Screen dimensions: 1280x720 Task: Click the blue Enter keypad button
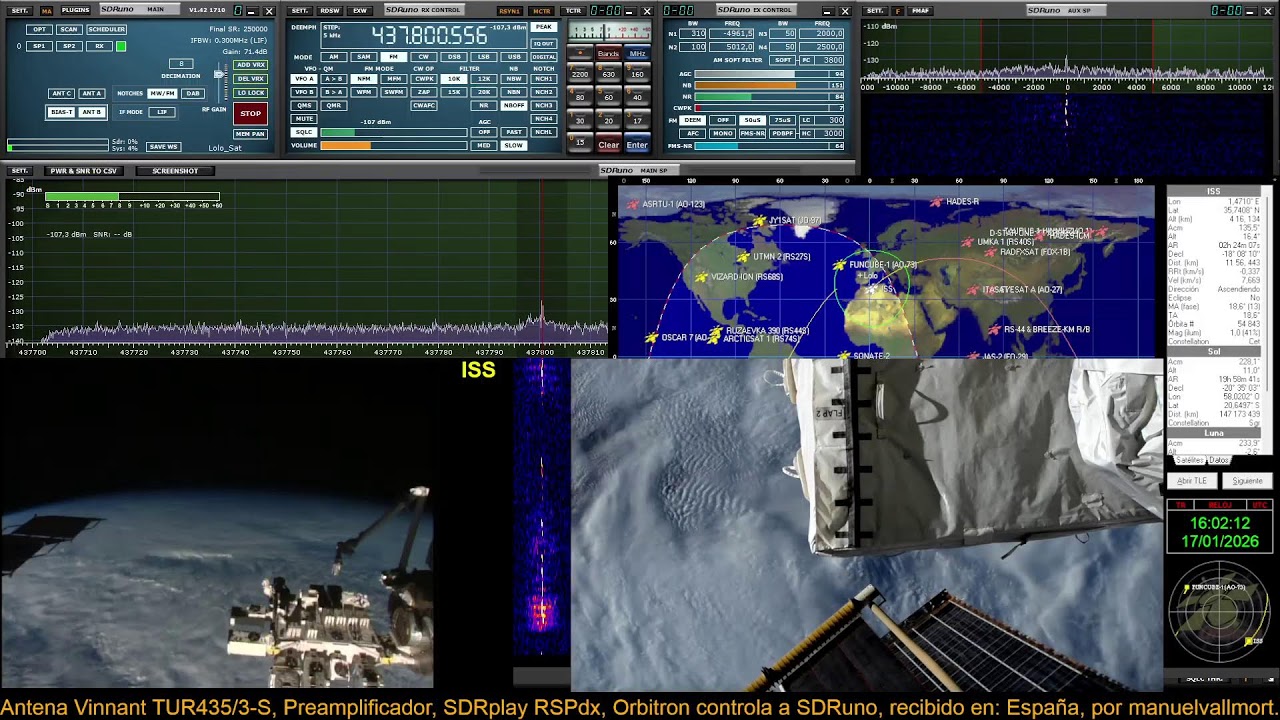pos(637,145)
